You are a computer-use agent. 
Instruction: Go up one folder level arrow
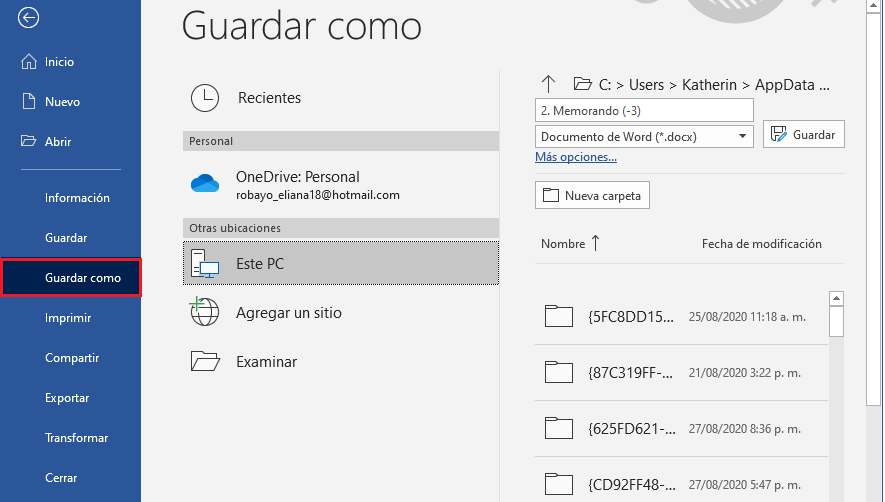(548, 84)
